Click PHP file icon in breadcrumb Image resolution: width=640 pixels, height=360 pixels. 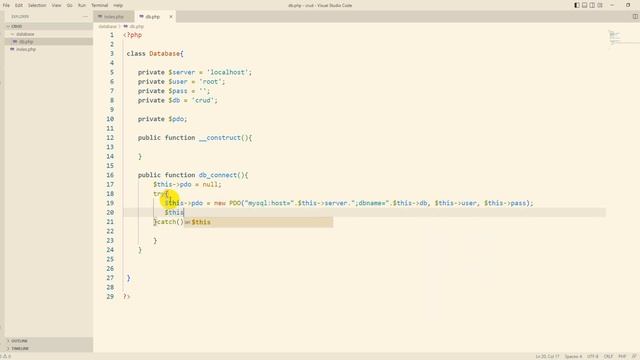point(126,27)
